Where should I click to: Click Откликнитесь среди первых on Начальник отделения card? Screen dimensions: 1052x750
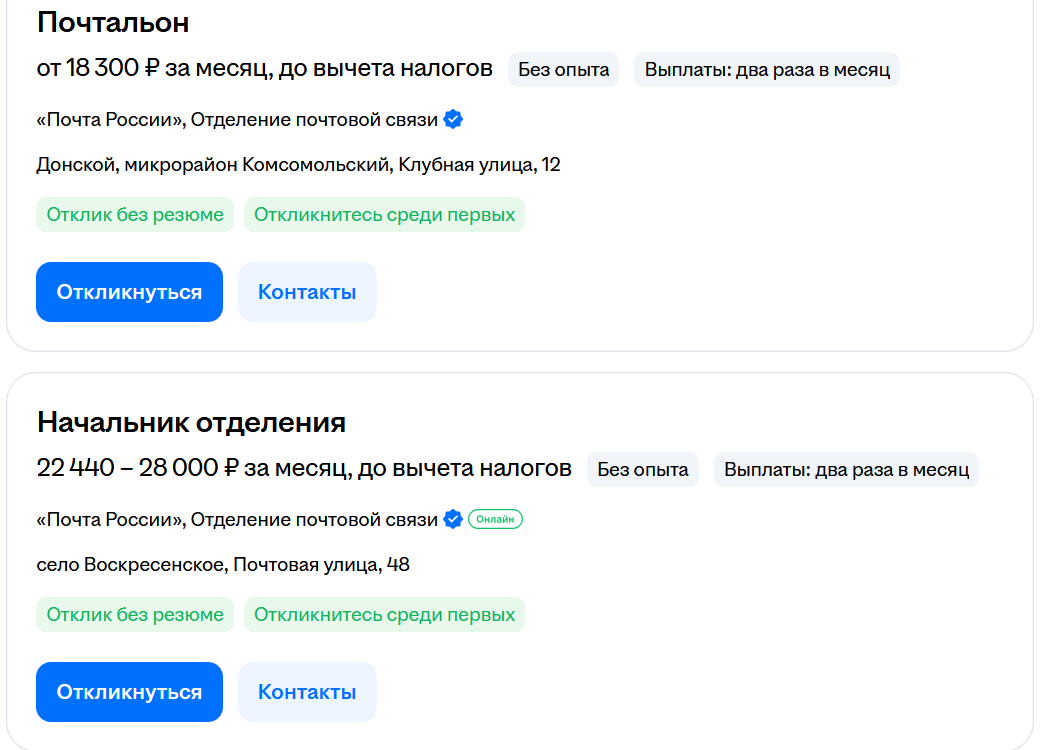384,615
